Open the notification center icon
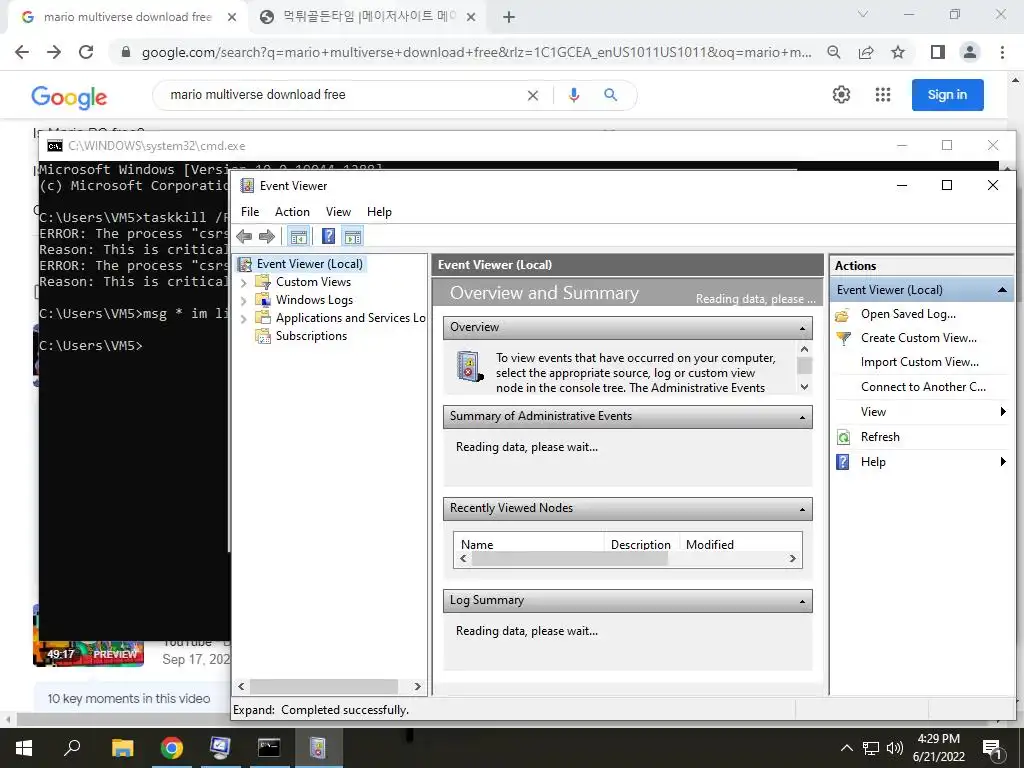 pyautogui.click(x=992, y=748)
